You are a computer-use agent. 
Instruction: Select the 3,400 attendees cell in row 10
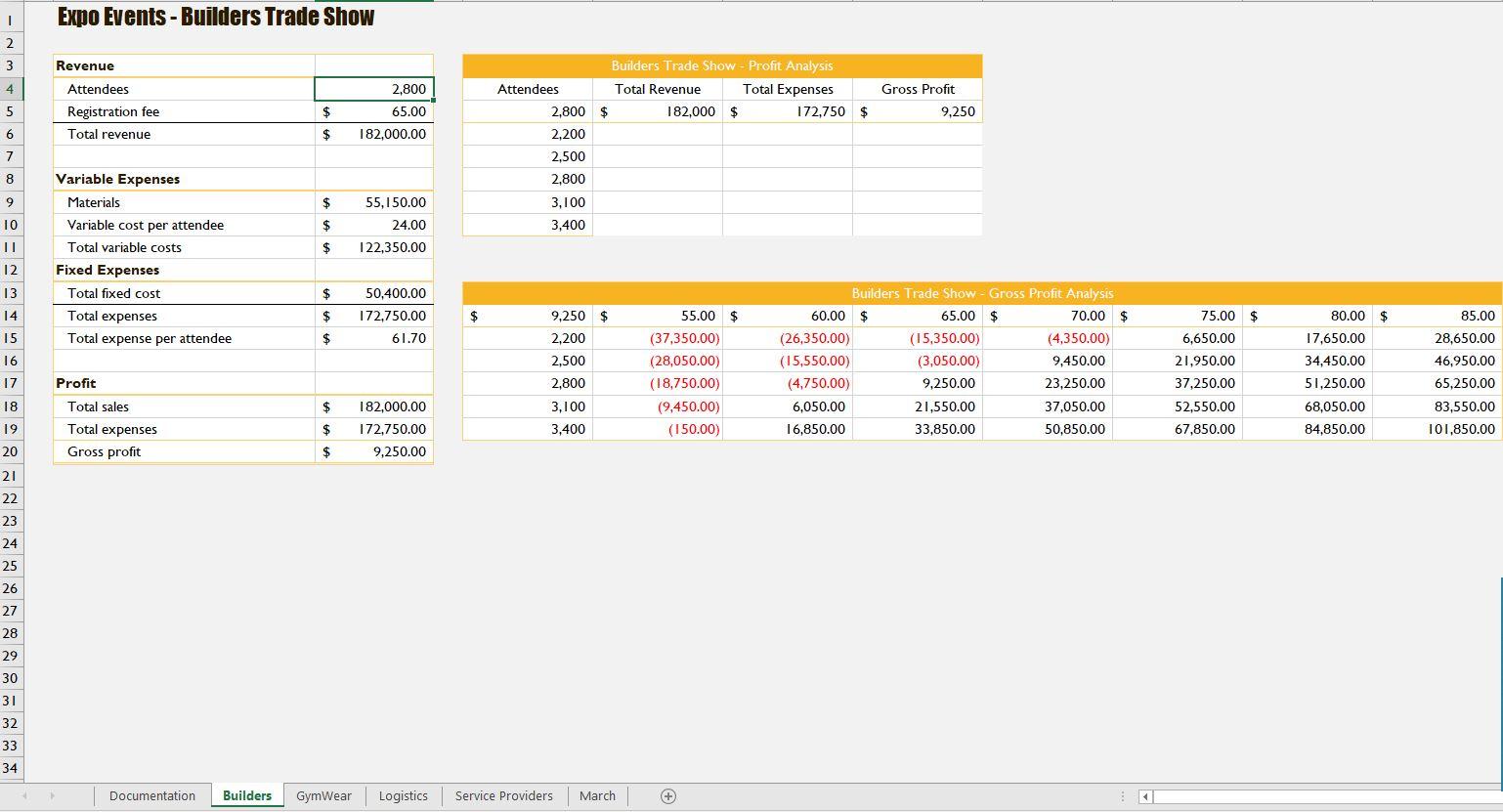tap(528, 225)
